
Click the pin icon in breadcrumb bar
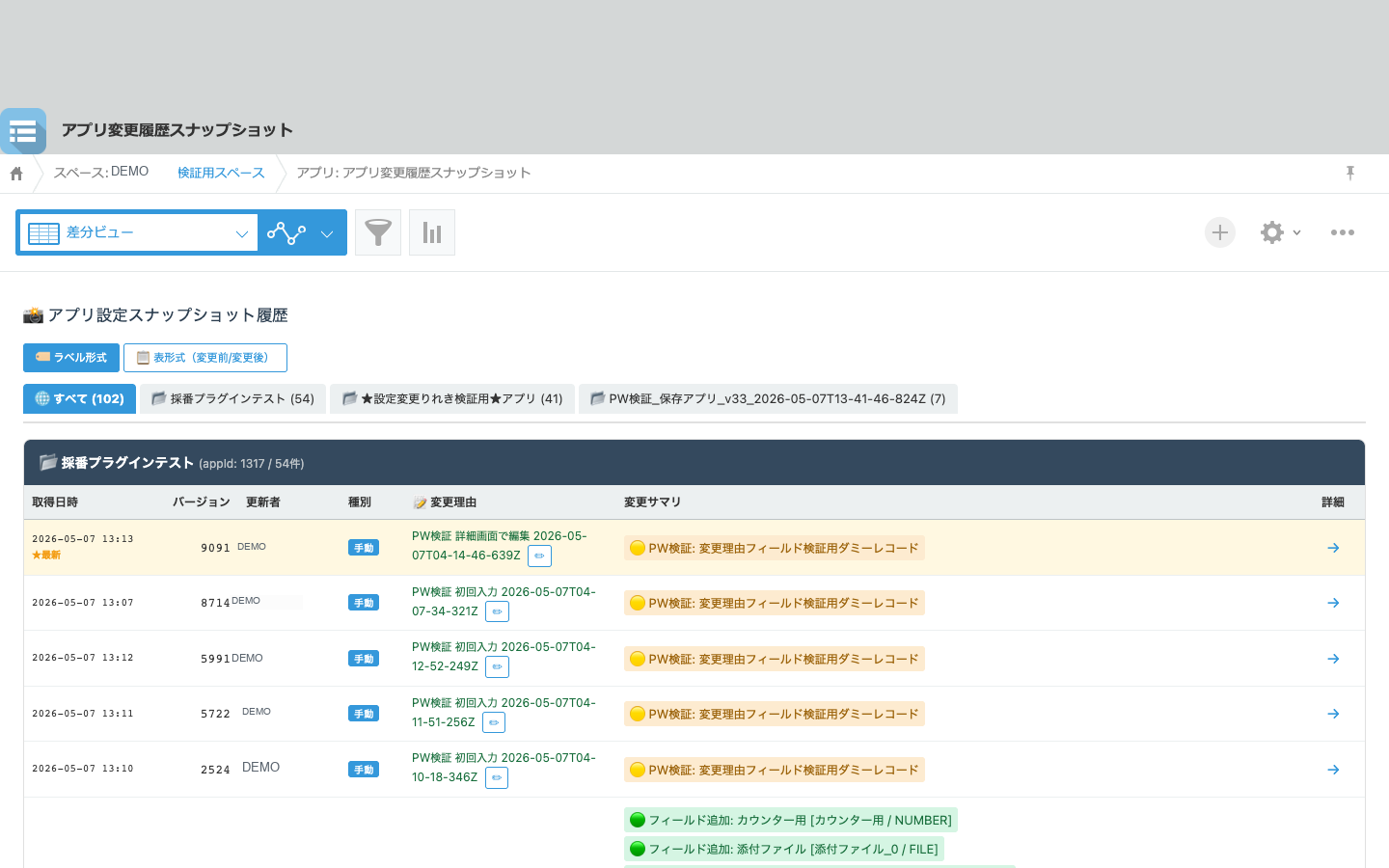1350,173
